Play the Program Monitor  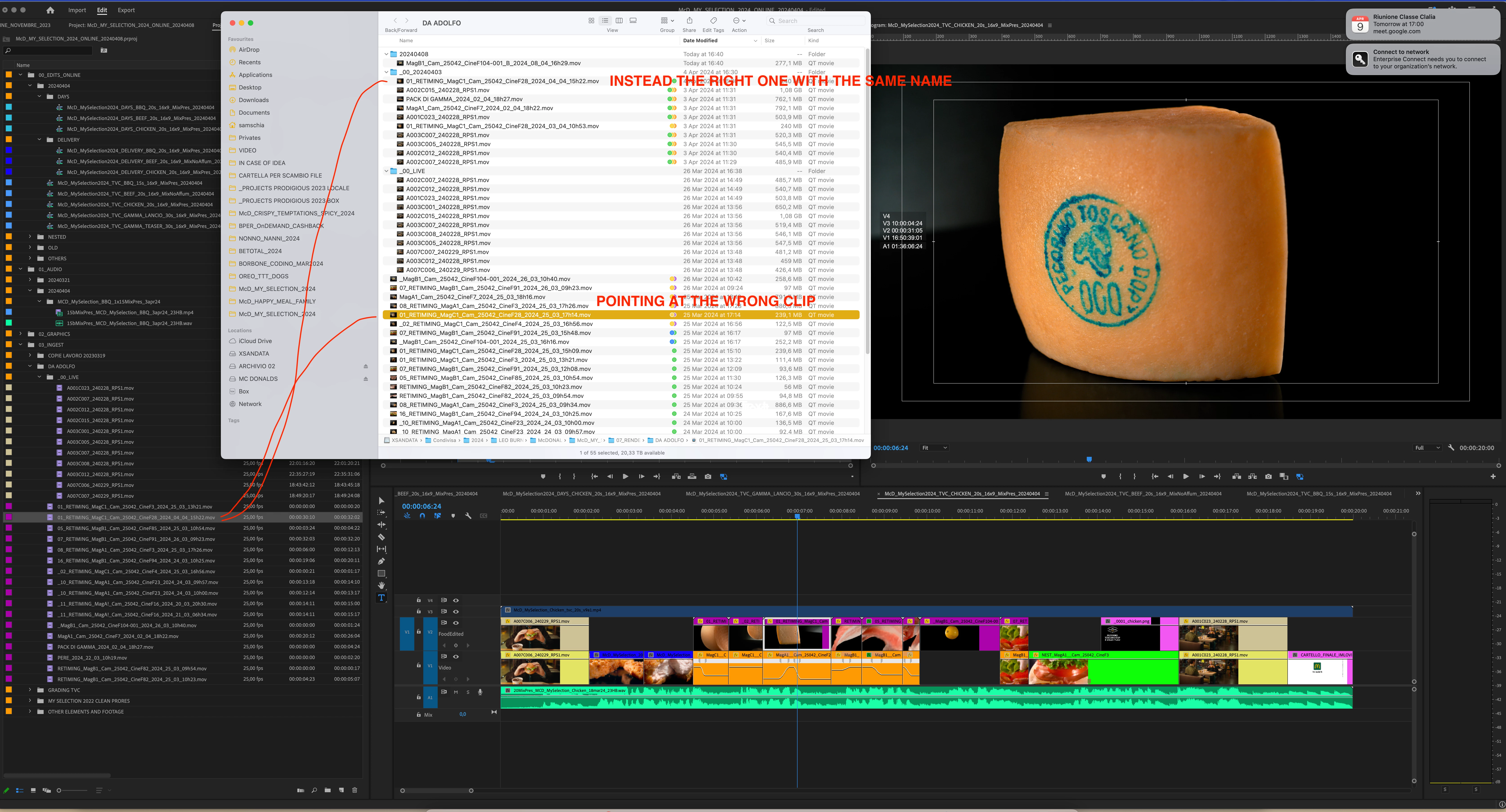pos(1186,477)
